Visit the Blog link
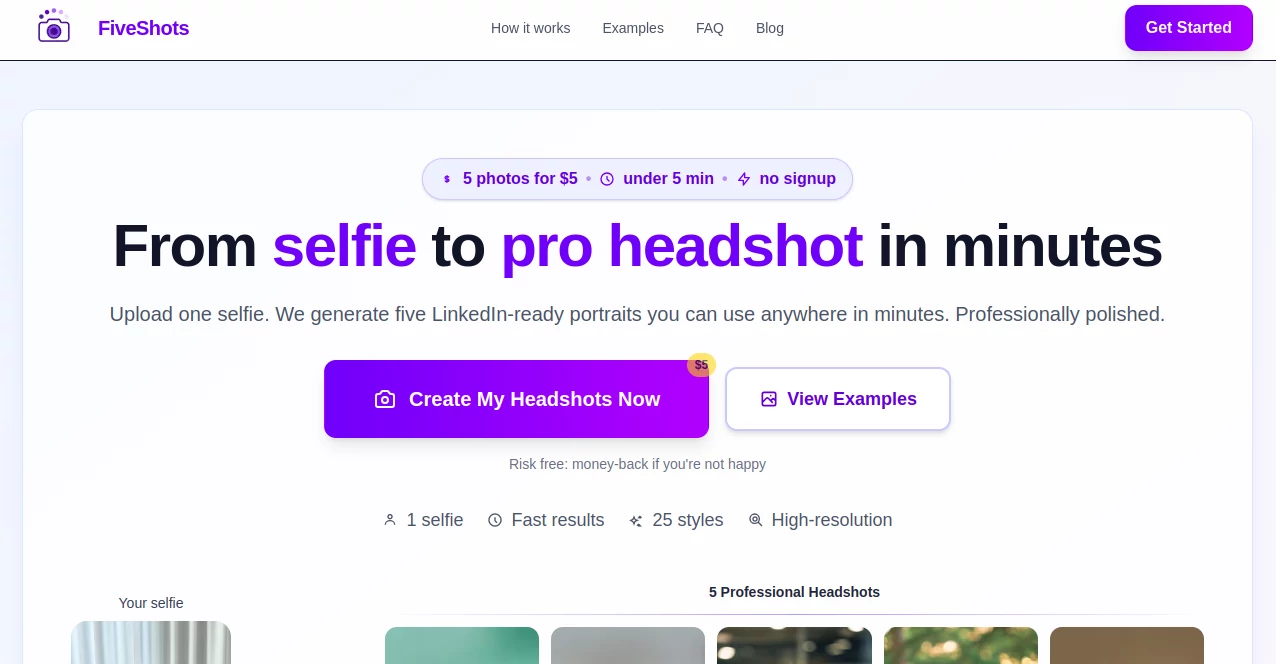The image size is (1276, 664). (x=769, y=28)
